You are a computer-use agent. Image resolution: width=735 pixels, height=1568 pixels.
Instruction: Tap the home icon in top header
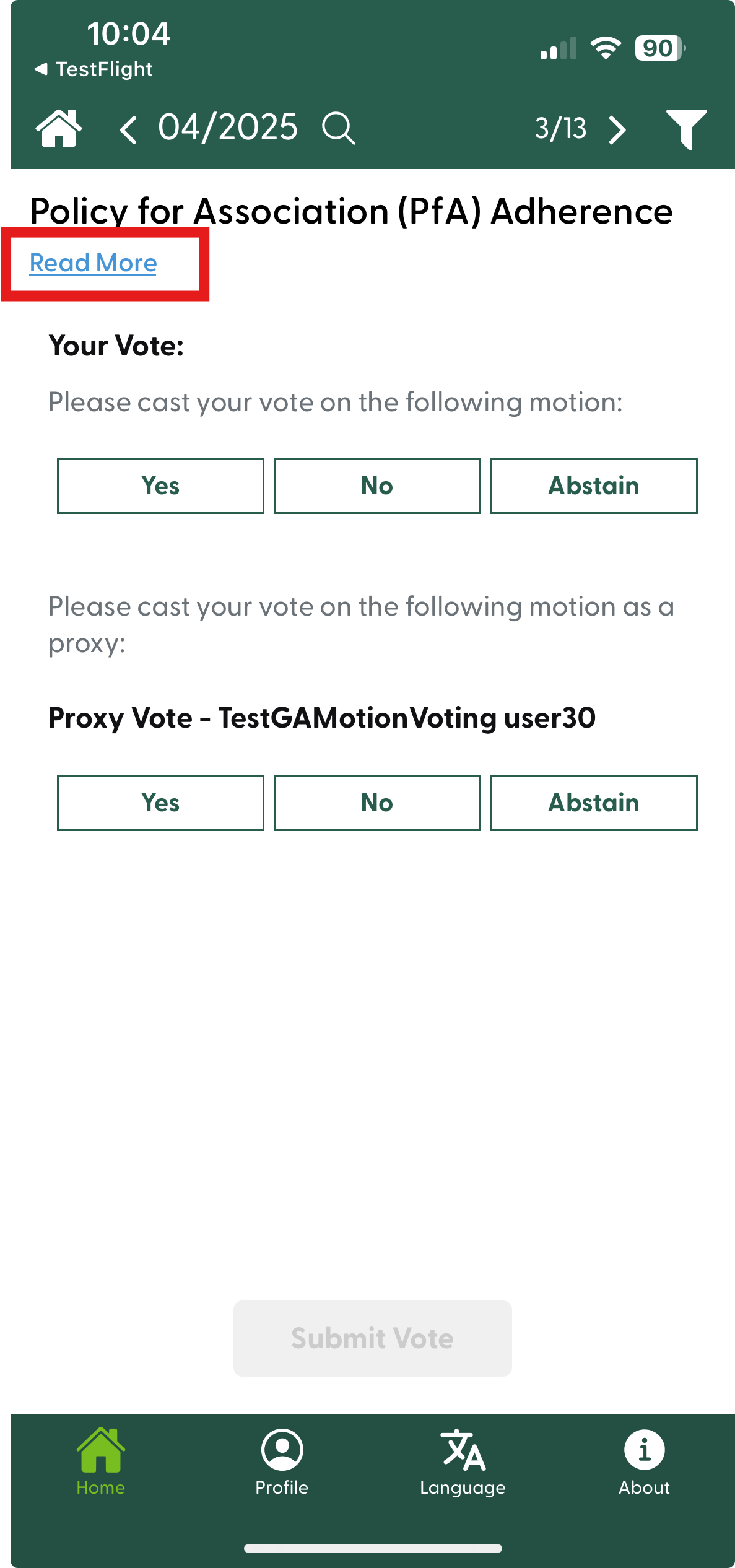[59, 129]
